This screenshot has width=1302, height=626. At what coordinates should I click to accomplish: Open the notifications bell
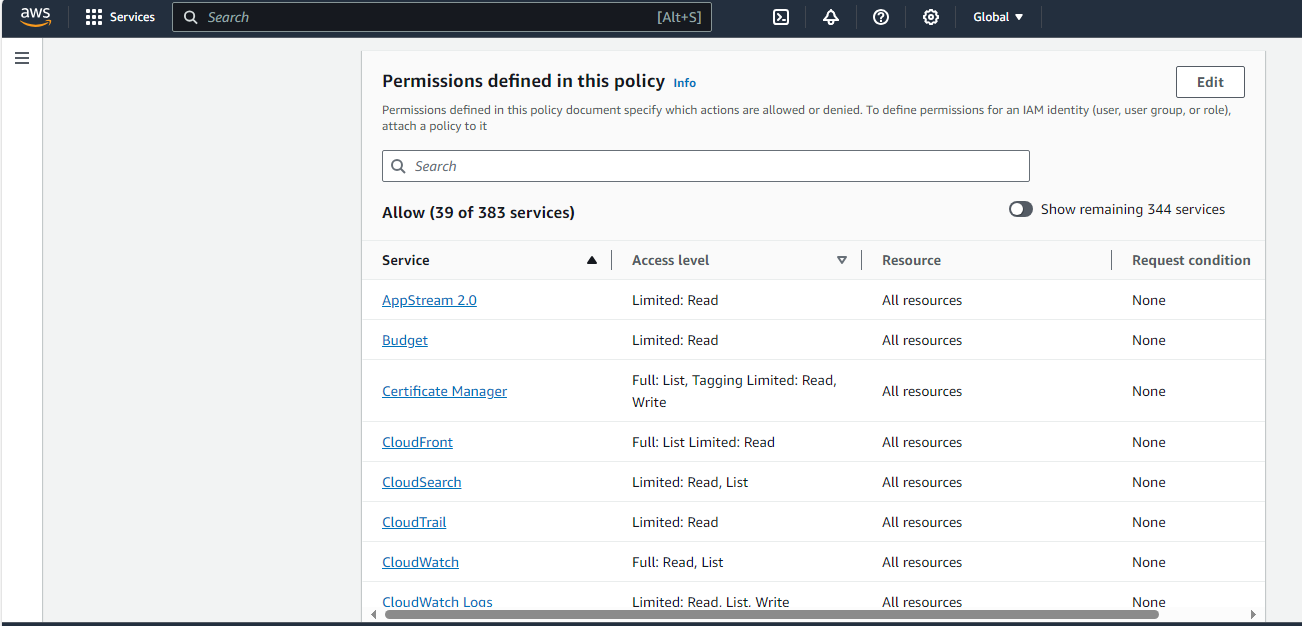(x=831, y=17)
